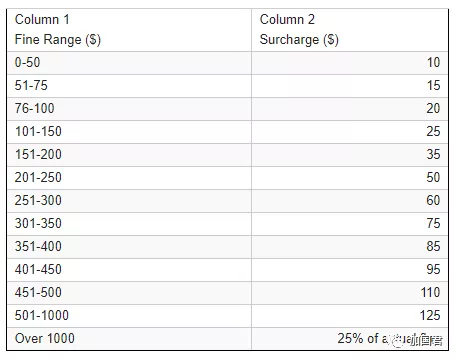This screenshot has height=361, width=457.
Task: Select the 501-1000 fine range cell
Action: pos(129,316)
